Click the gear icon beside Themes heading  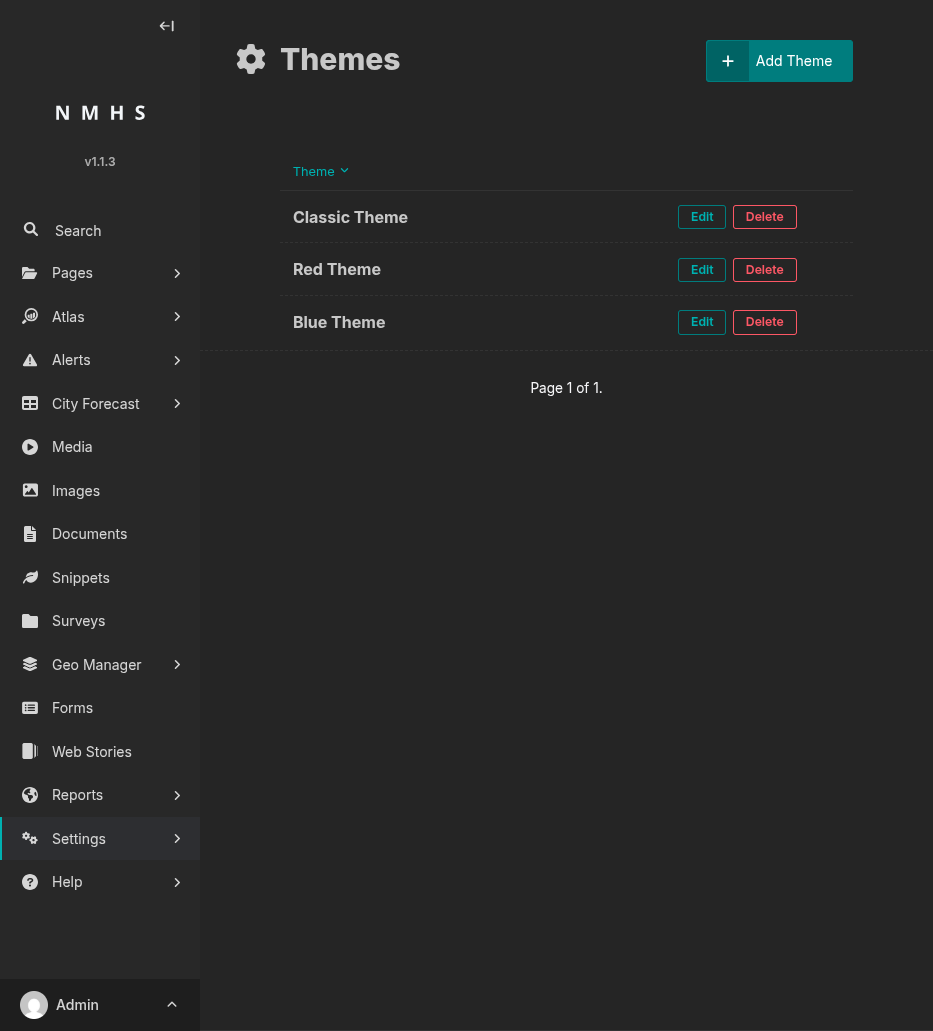251,60
